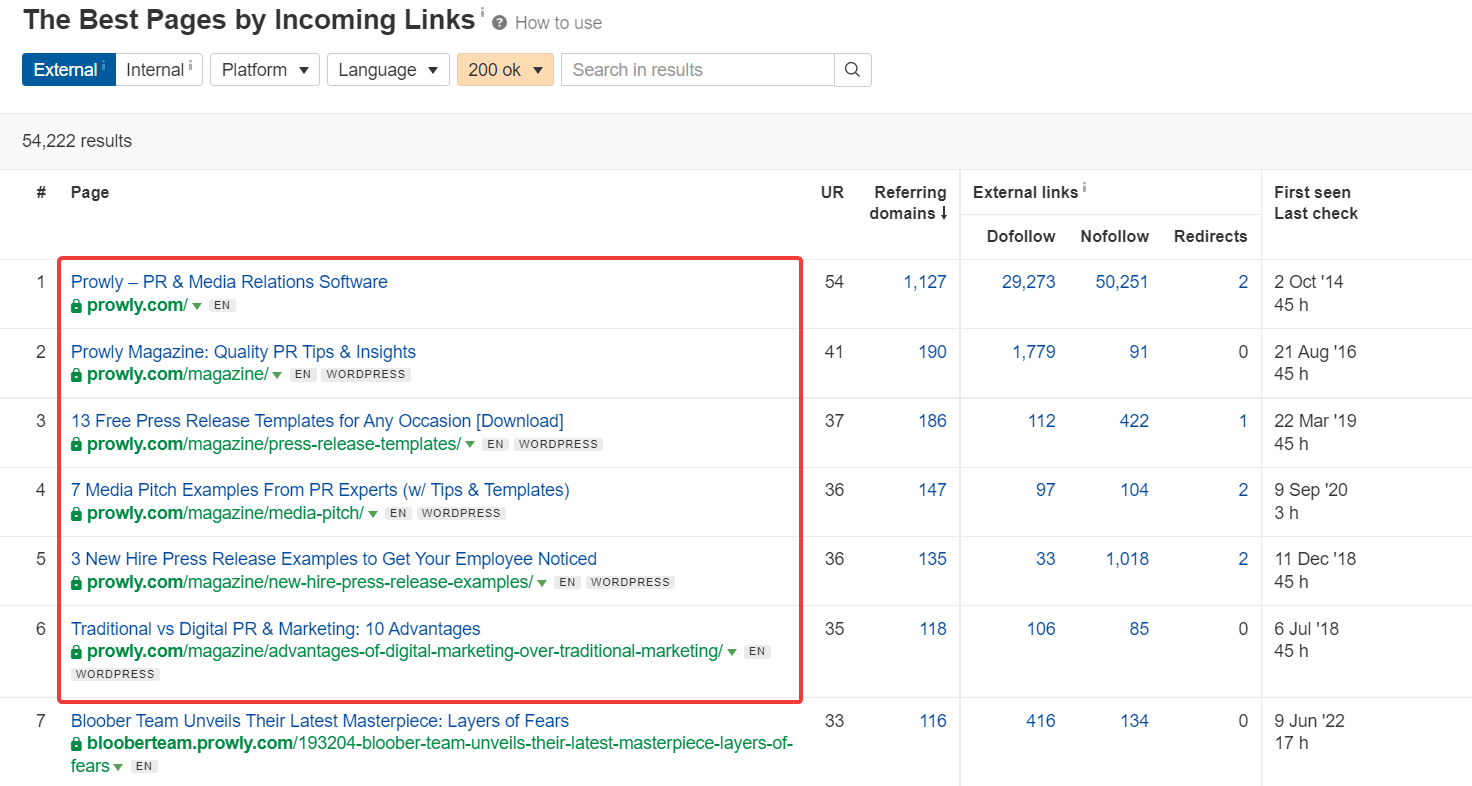Click the date 9 Sep '20
Image resolution: width=1472 pixels, height=786 pixels.
pos(1311,490)
